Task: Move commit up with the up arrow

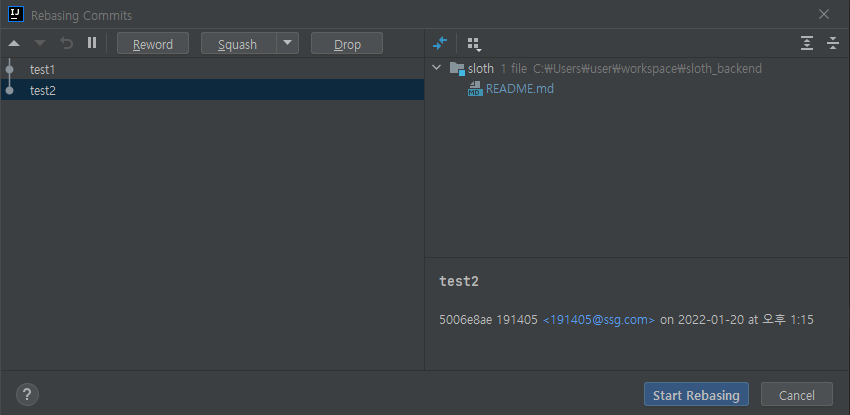Action: (14, 44)
